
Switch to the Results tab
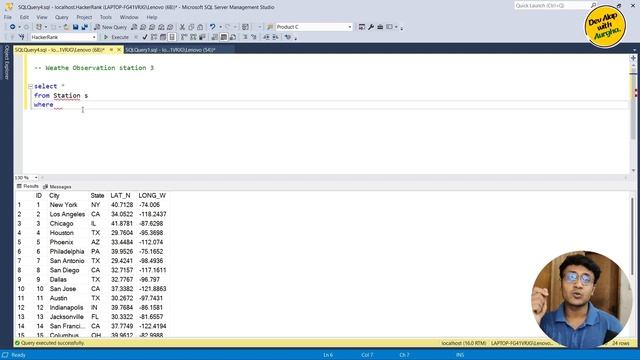[x=28, y=186]
